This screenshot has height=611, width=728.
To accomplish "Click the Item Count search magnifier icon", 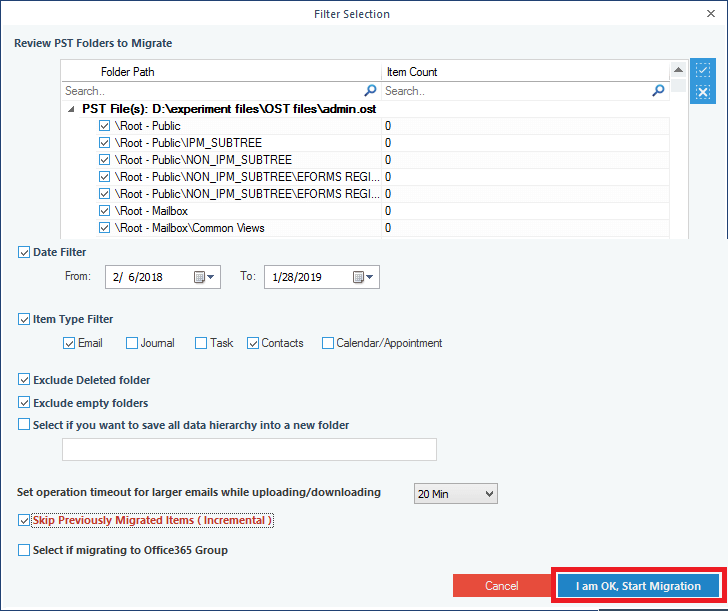I will 658,91.
